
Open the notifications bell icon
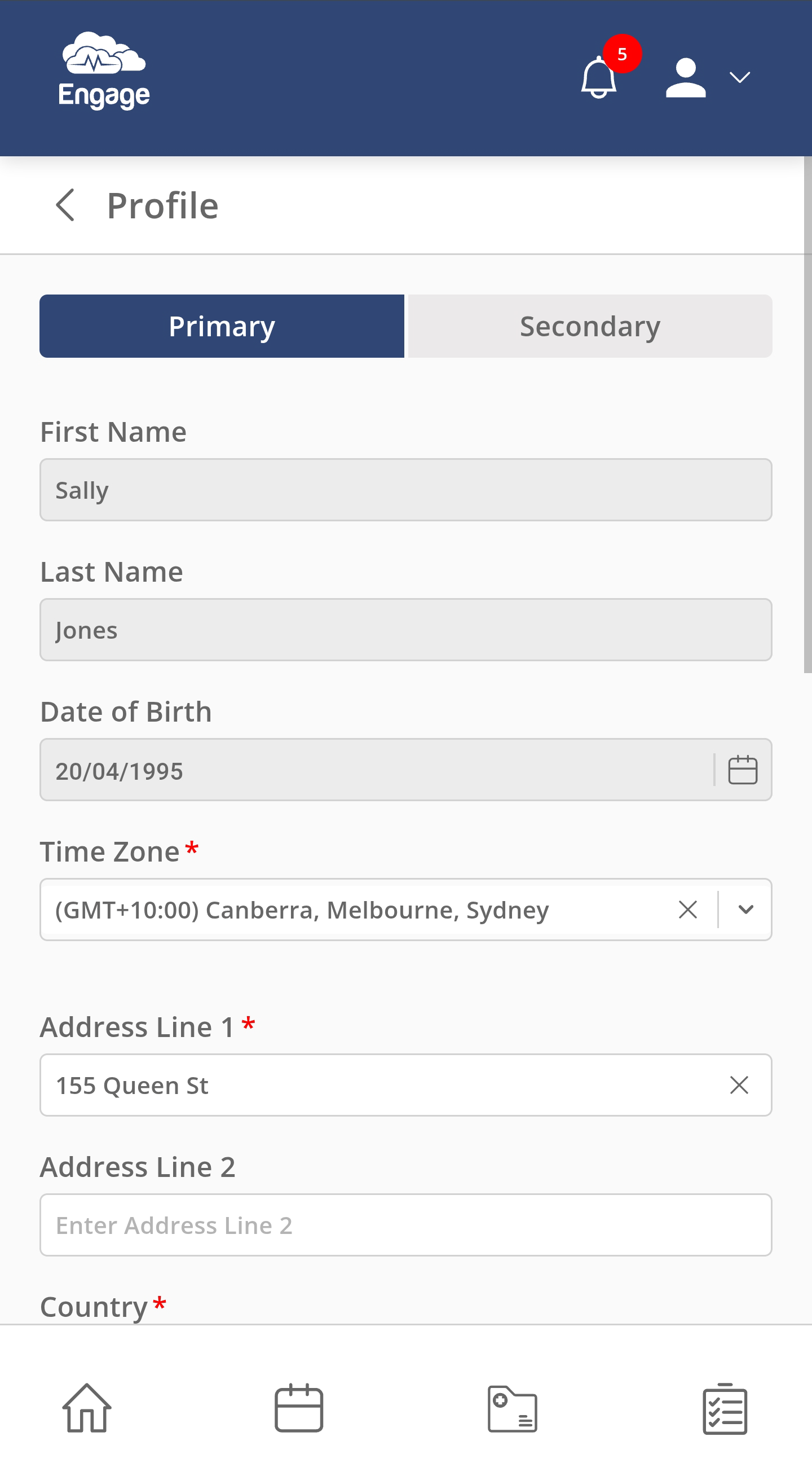tap(598, 78)
